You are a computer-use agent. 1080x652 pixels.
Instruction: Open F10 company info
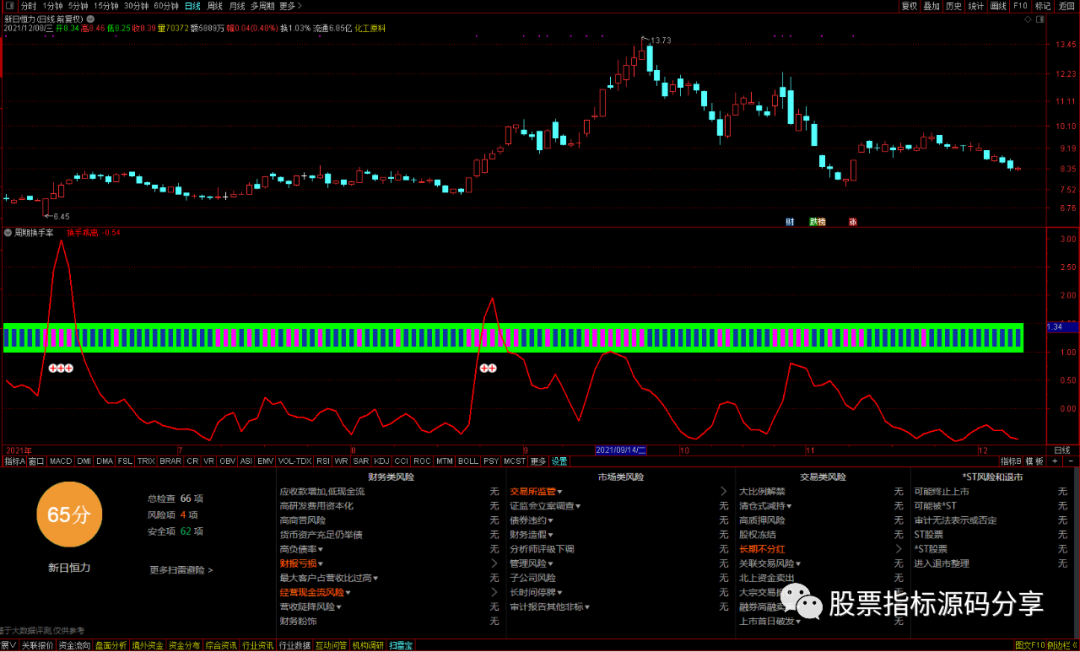coord(1020,6)
